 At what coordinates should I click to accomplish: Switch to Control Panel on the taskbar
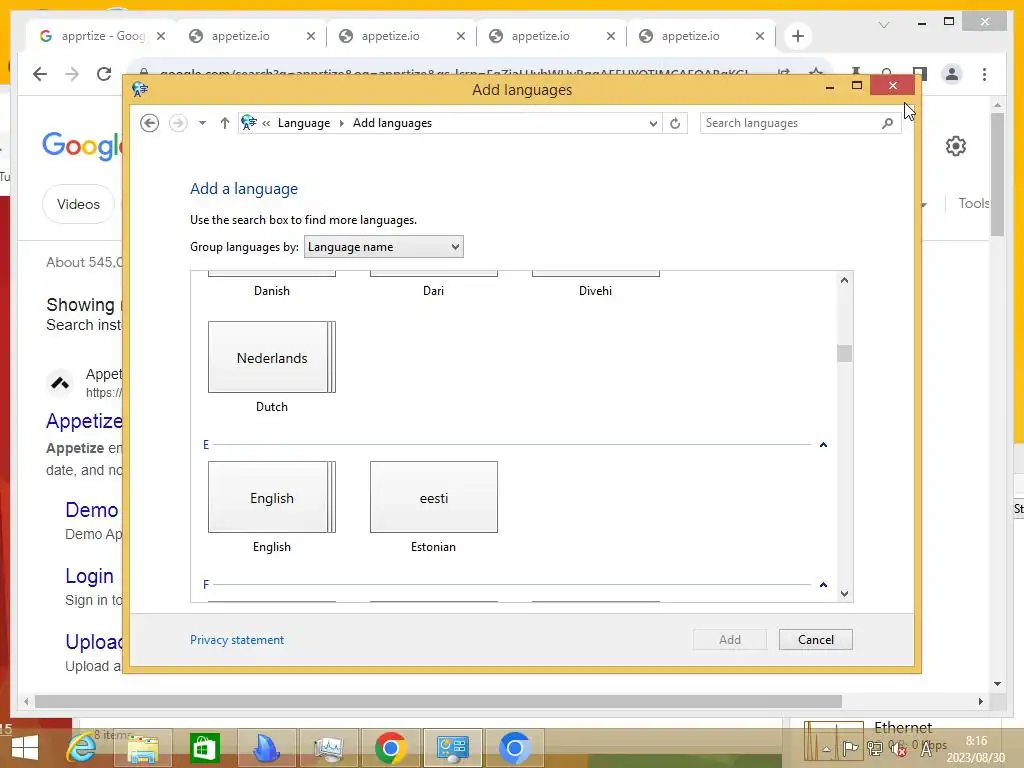[x=453, y=748]
